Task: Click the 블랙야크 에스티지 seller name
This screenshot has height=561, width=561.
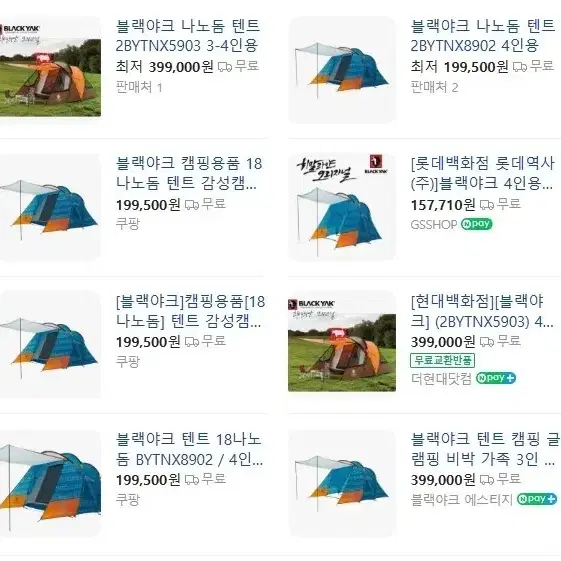Action: click(x=462, y=499)
